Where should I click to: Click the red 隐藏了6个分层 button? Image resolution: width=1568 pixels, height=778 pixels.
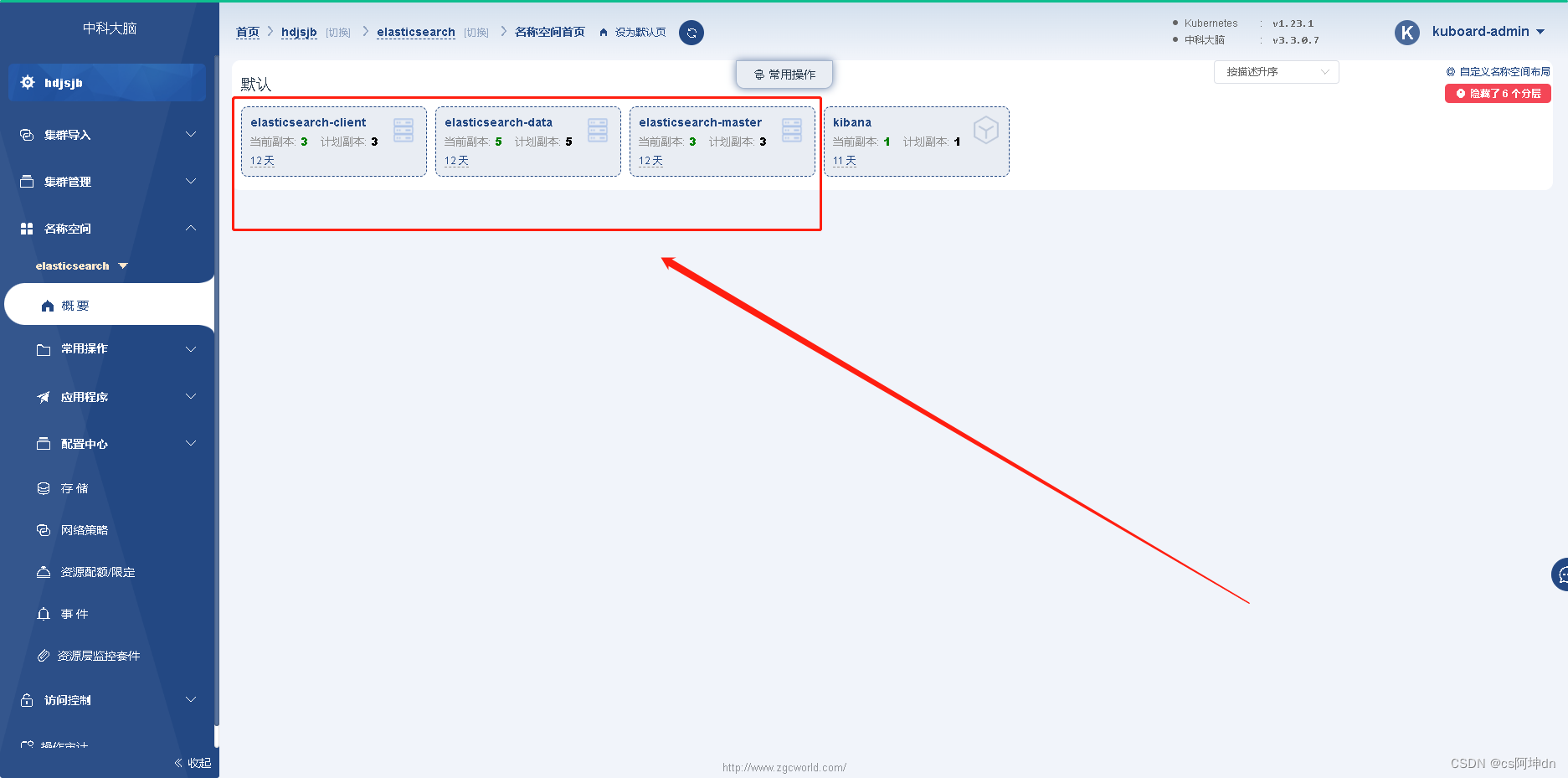[x=1498, y=94]
